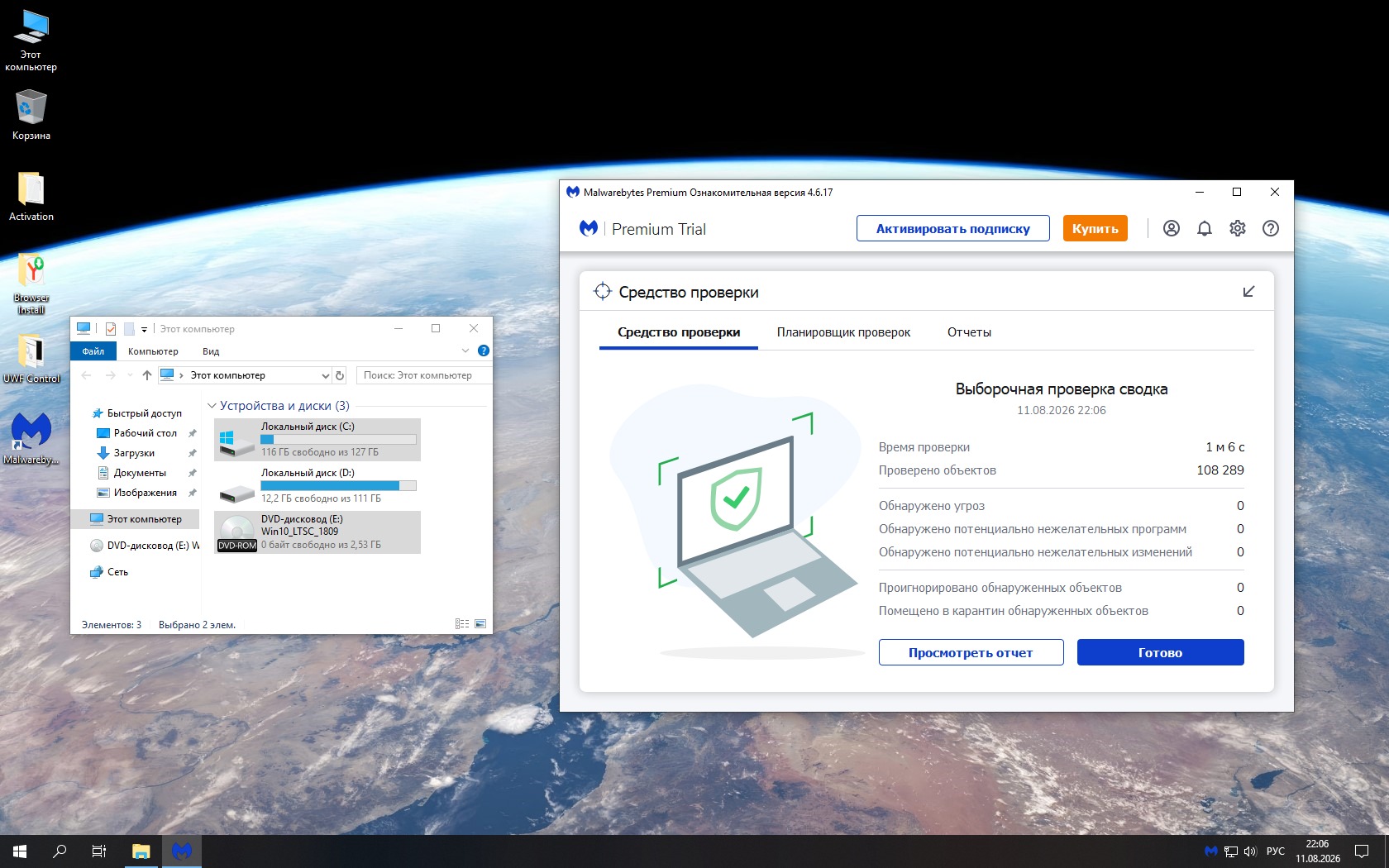
Task: Refresh the Explorer address bar location
Action: [339, 375]
